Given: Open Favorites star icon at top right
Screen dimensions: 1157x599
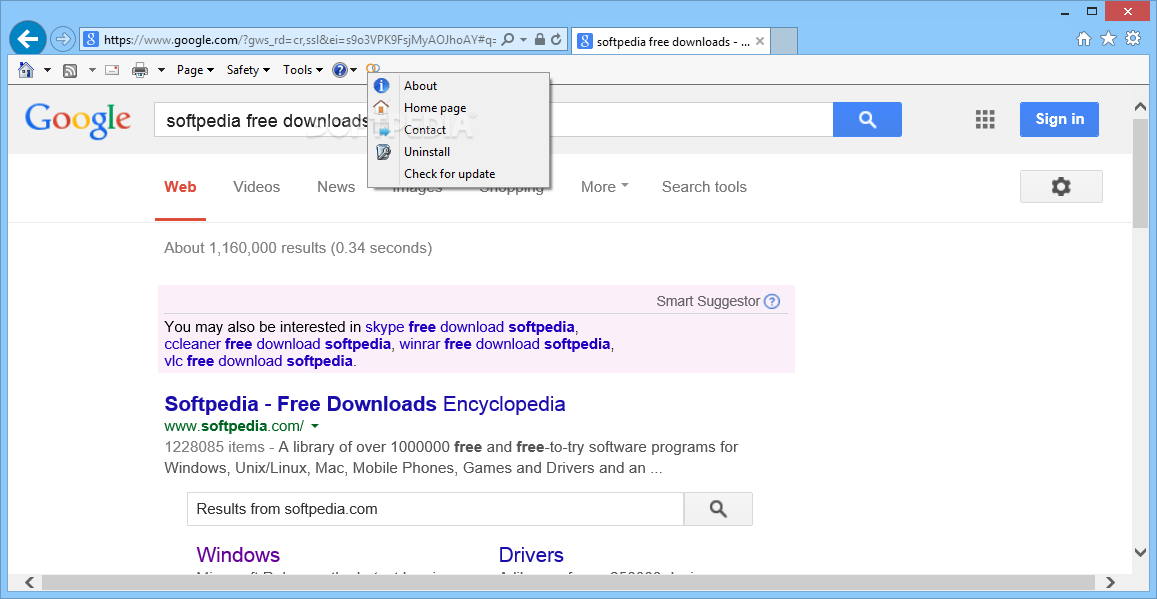Looking at the screenshot, I should coord(1108,39).
